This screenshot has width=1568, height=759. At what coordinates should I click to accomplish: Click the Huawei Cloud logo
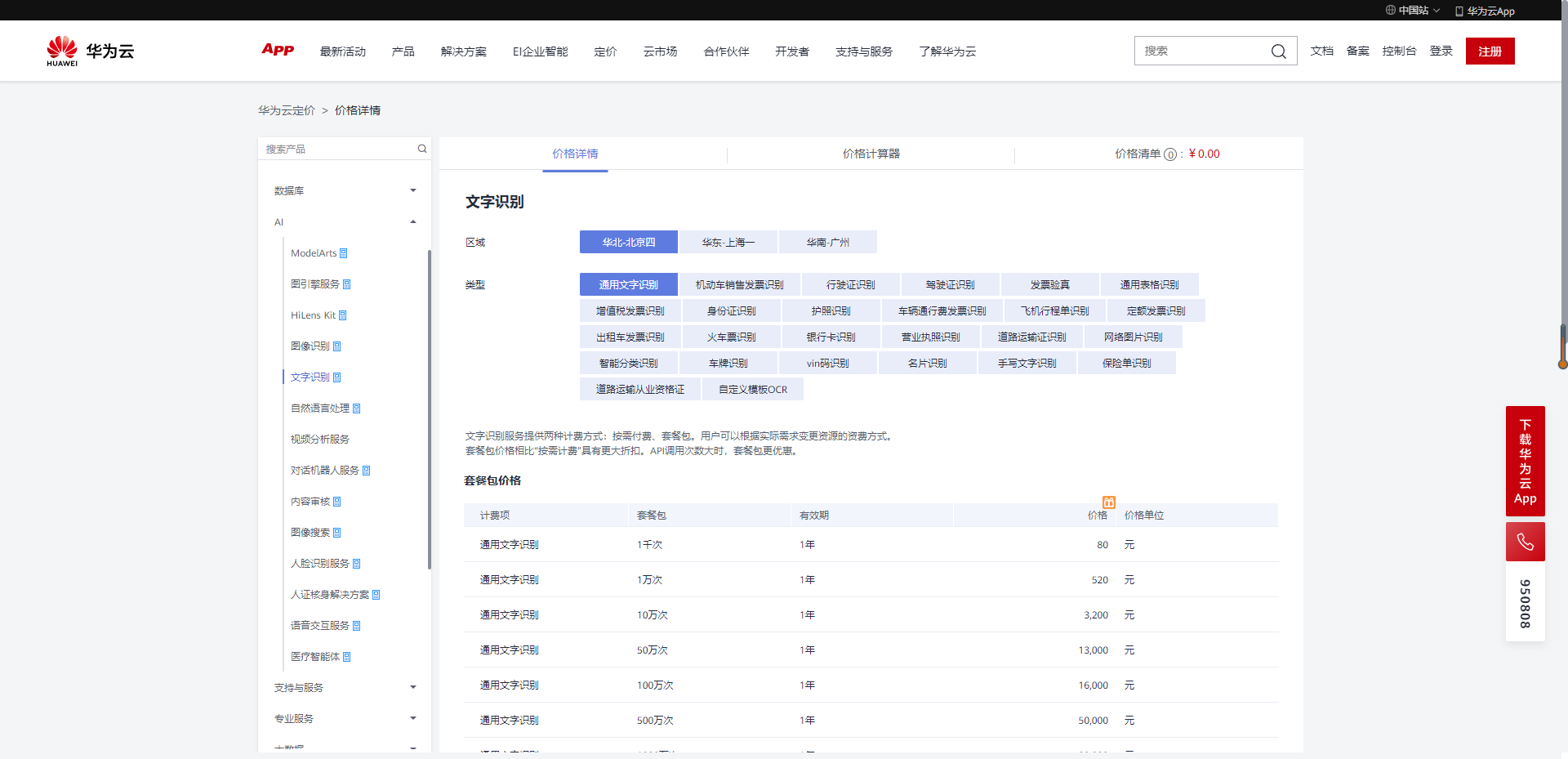pos(90,51)
